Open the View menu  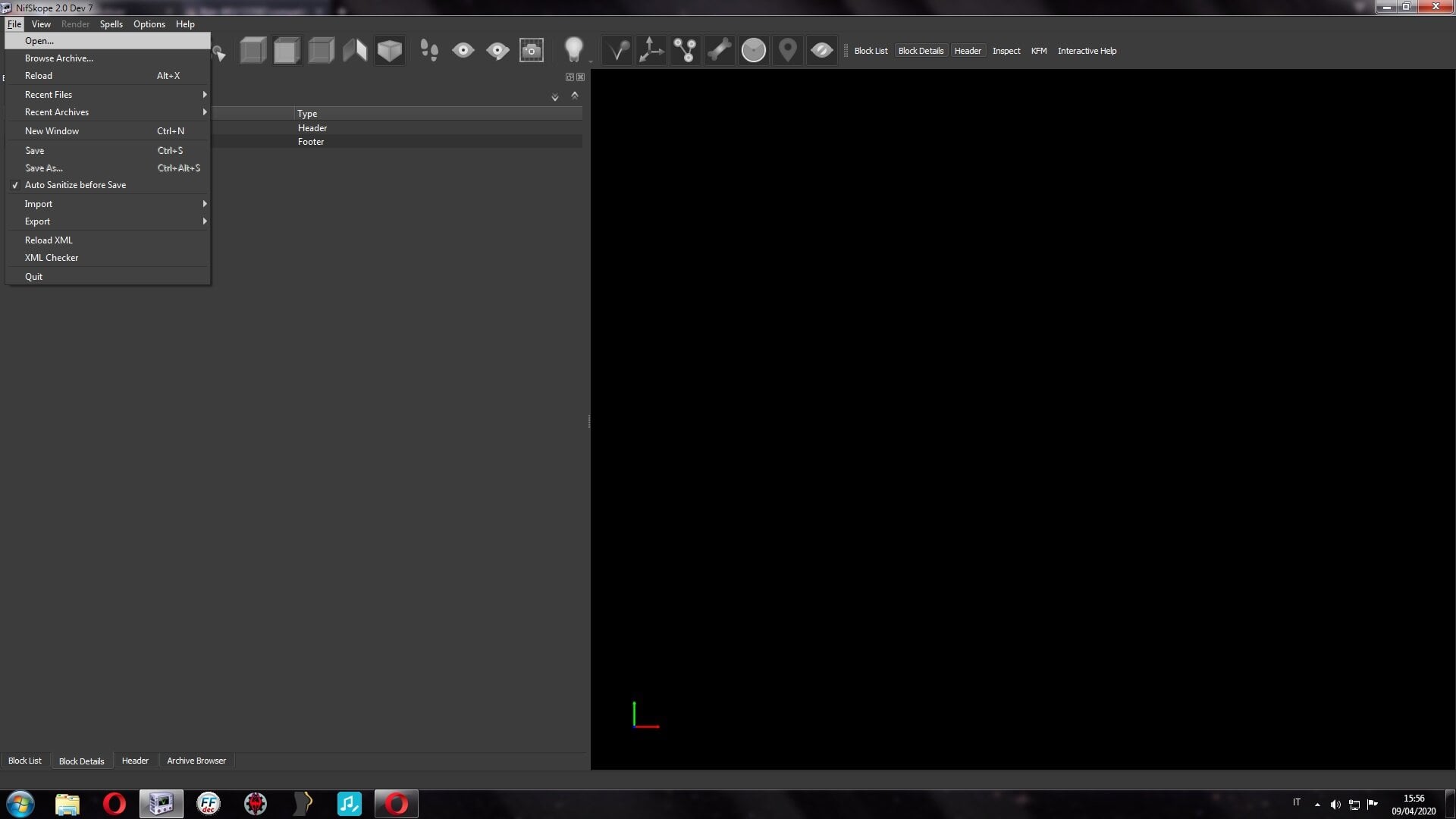[41, 24]
